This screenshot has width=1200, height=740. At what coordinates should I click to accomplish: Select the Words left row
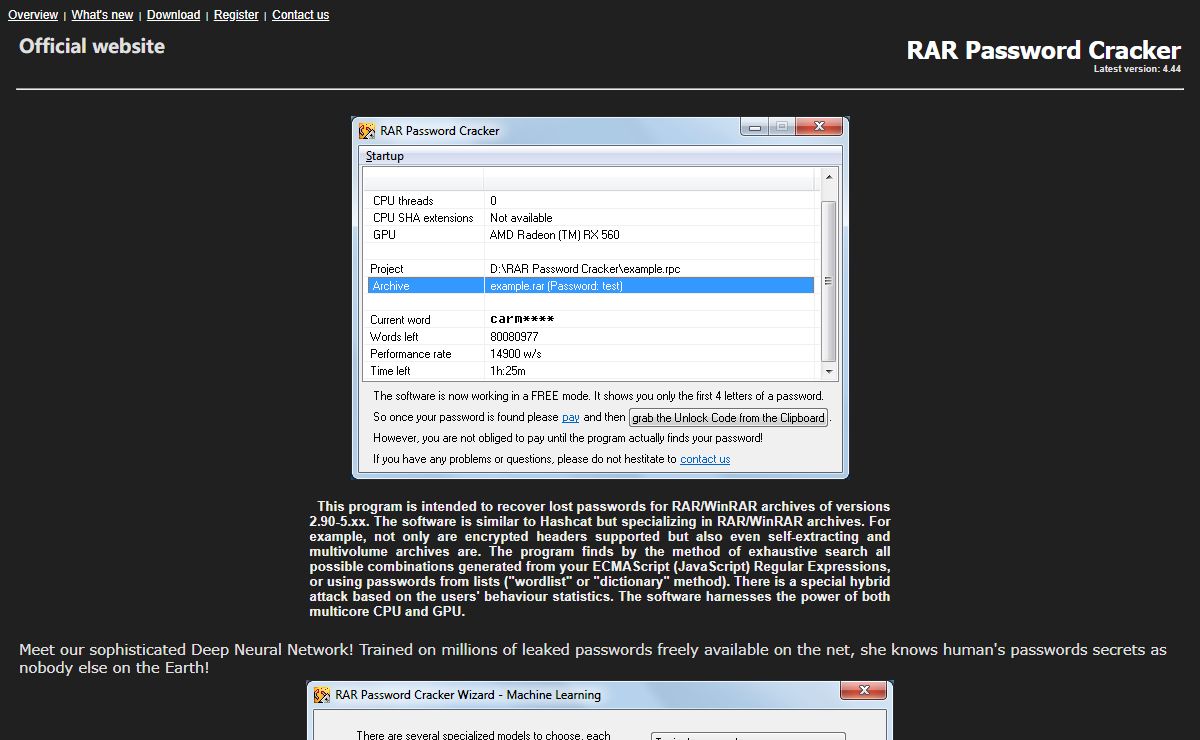[x=591, y=337]
